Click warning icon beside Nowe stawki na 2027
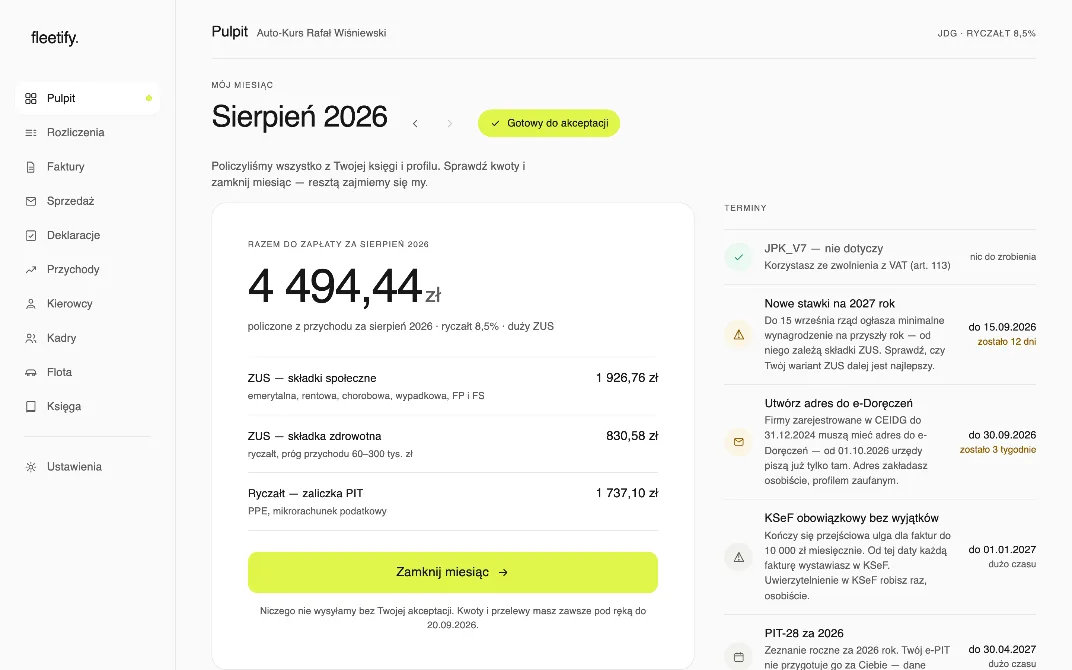1072x670 pixels. (x=738, y=335)
